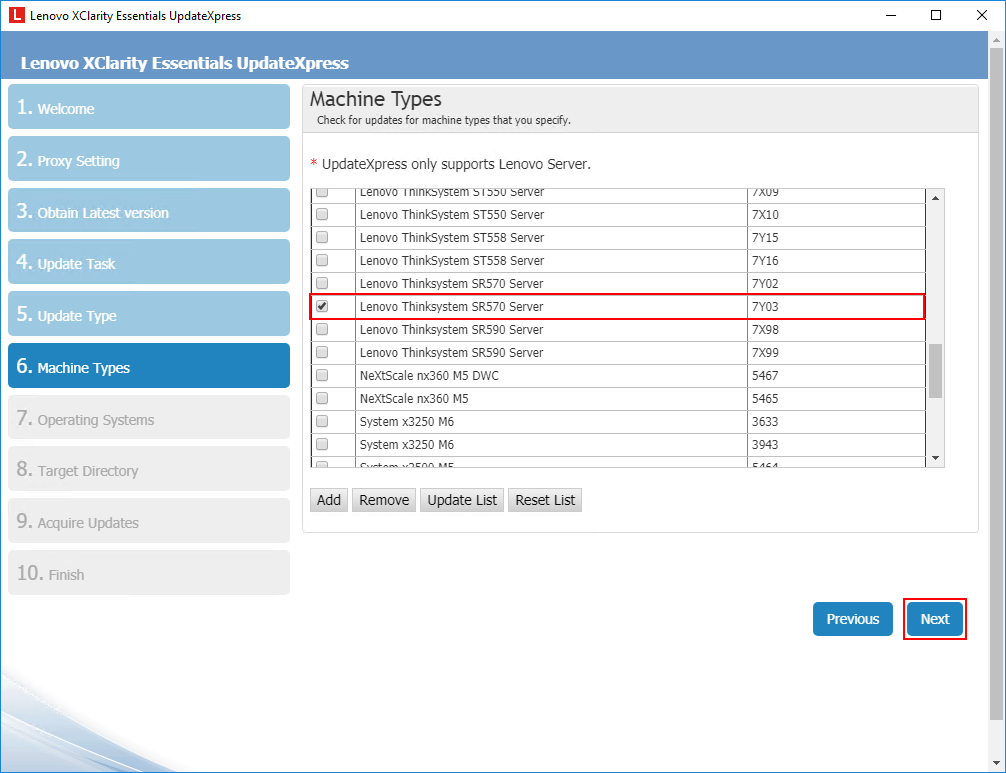
Task: Check the System x3250 M6 3633 checkbox
Action: [322, 421]
